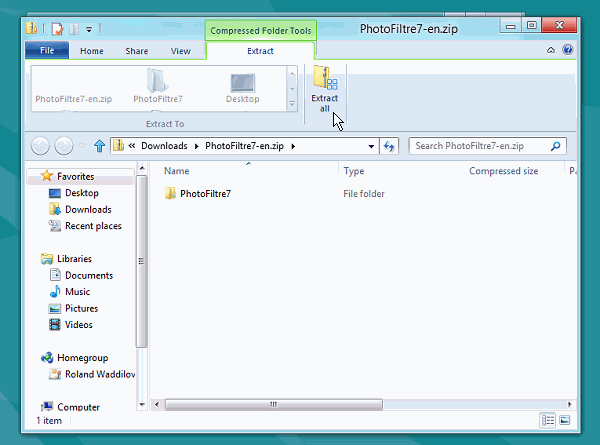This screenshot has width=600, height=445.
Task: Click Downloads in the address bar
Action: click(x=164, y=146)
